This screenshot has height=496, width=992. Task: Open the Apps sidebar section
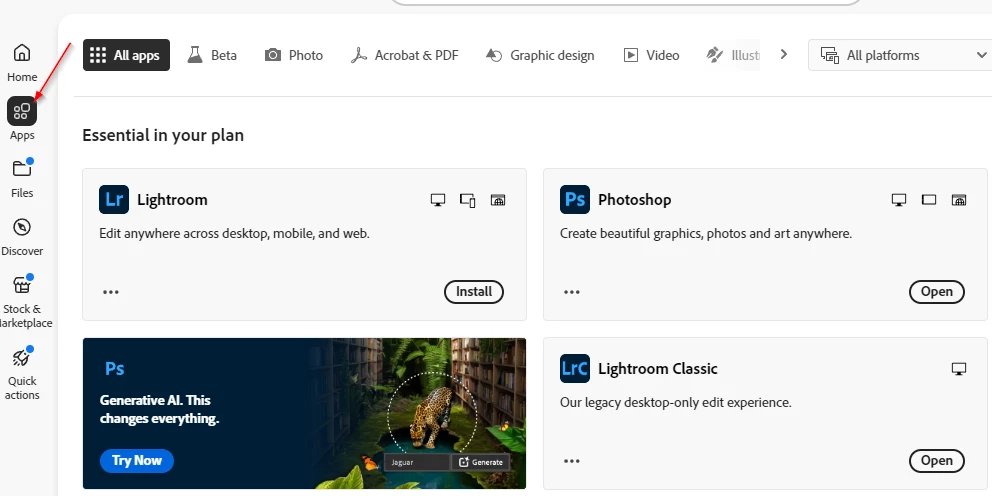22,119
